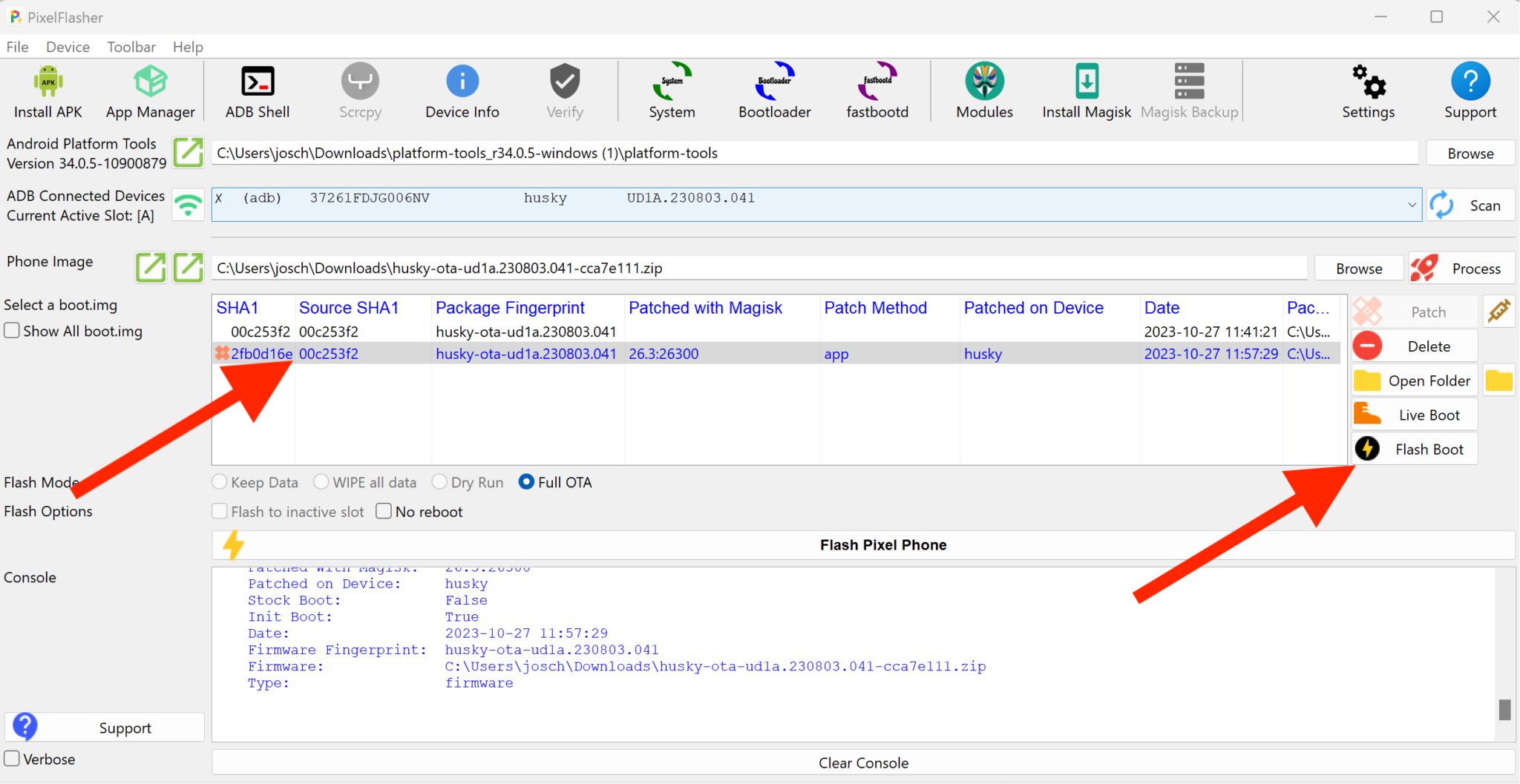
Task: Browse for phone image file
Action: [x=1359, y=269]
